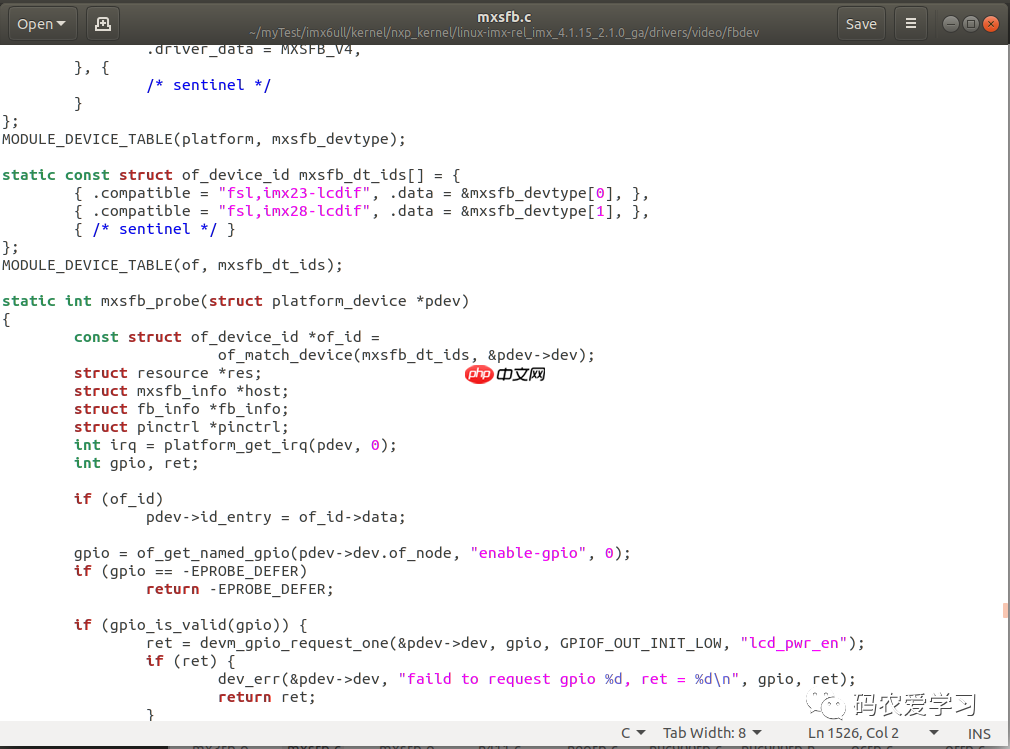Click the GPIOF_OUT_INIT_LOW constant

click(x=640, y=643)
